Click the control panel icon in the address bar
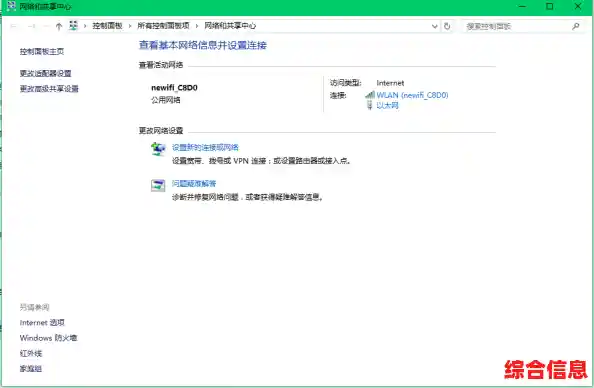The width and height of the screenshot is (594, 388). click(x=73, y=25)
